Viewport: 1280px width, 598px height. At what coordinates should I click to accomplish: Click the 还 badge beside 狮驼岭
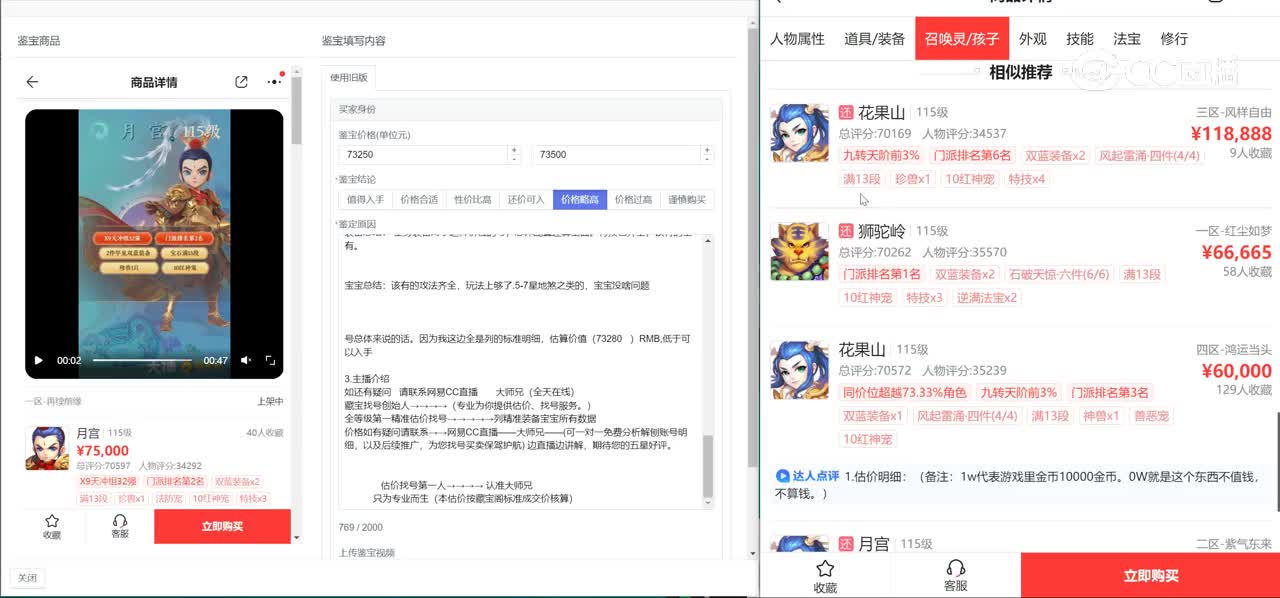[x=846, y=231]
